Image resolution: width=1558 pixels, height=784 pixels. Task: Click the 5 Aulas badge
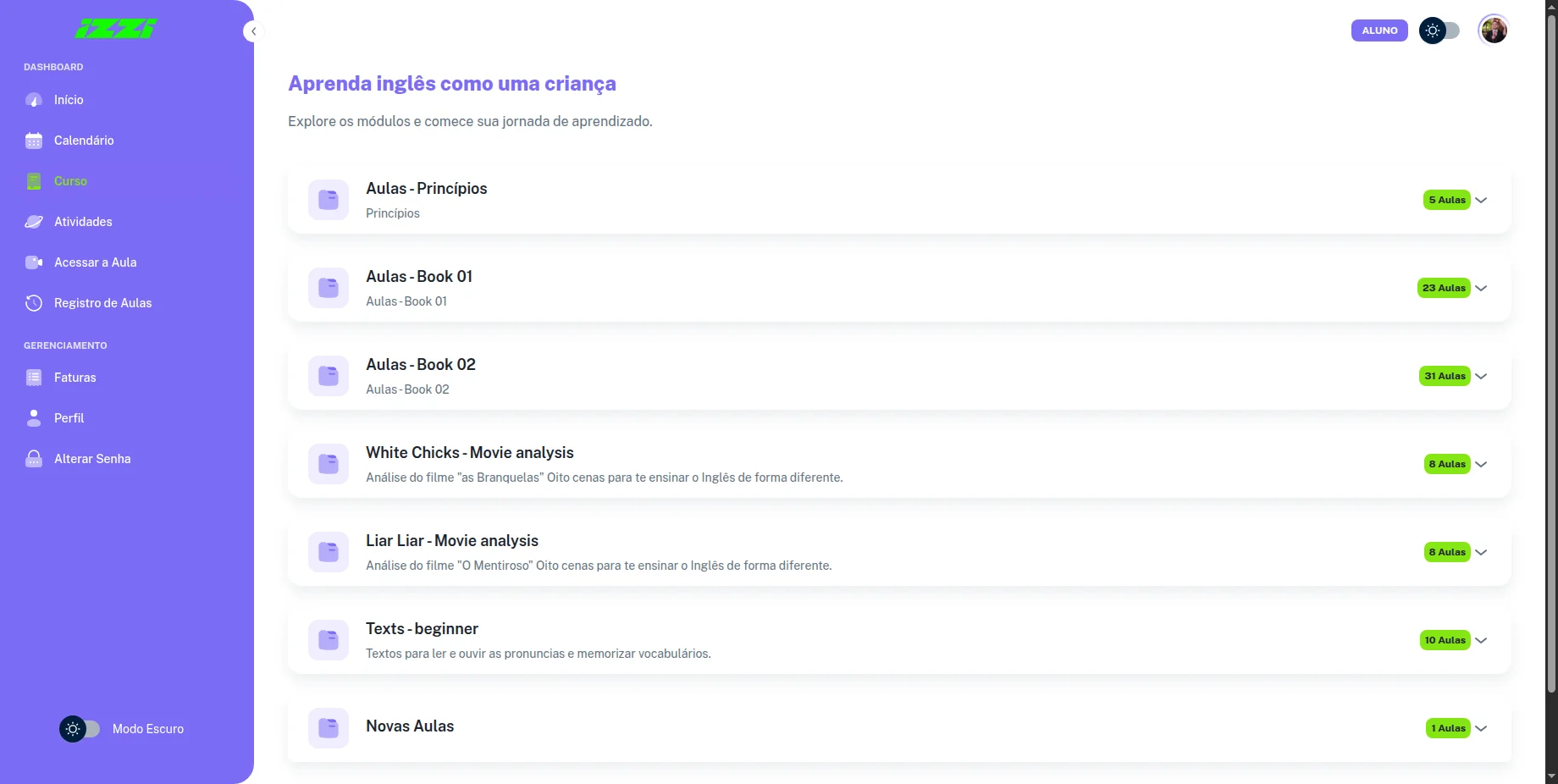click(x=1447, y=200)
